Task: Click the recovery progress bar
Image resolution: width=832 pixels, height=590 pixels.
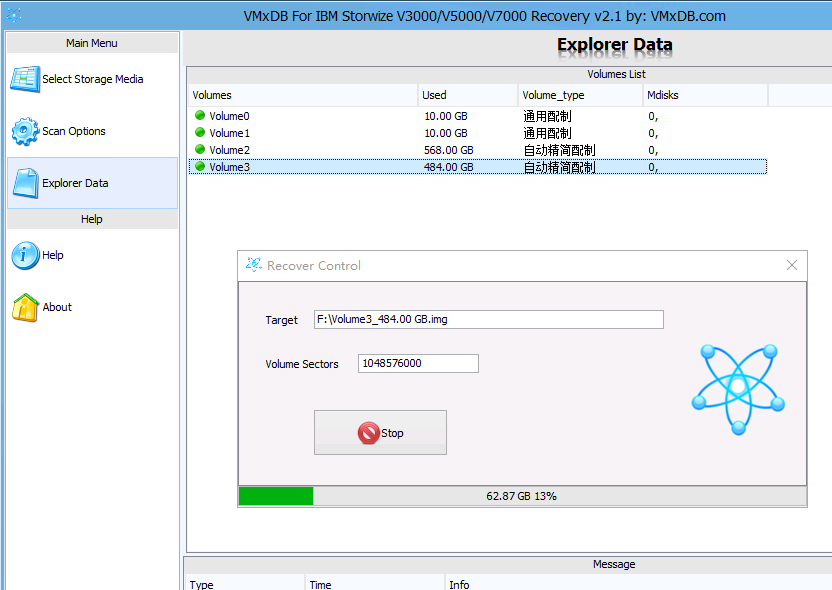Action: click(522, 496)
